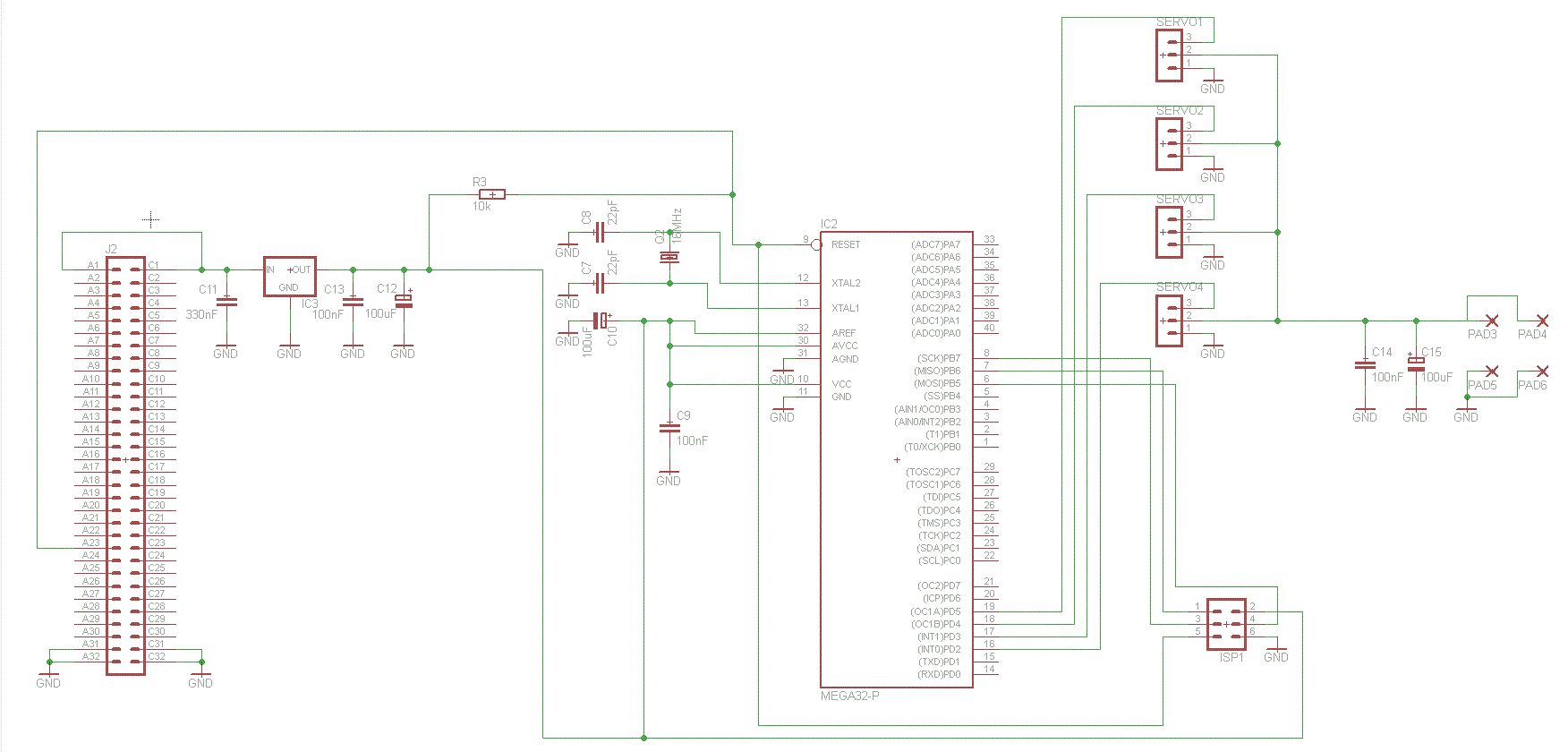The width and height of the screenshot is (1568, 752).
Task: Click the (MISO)PB6 pin label
Action: [x=936, y=371]
